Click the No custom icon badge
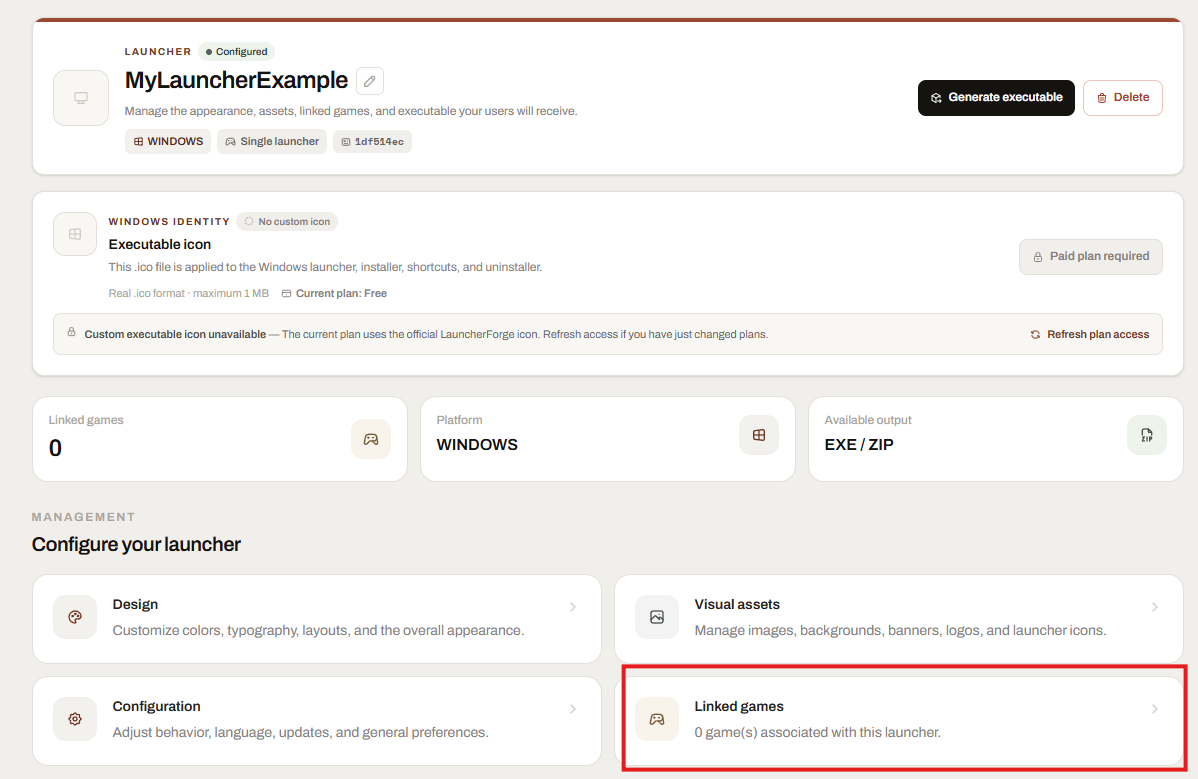1198x779 pixels. tap(287, 221)
